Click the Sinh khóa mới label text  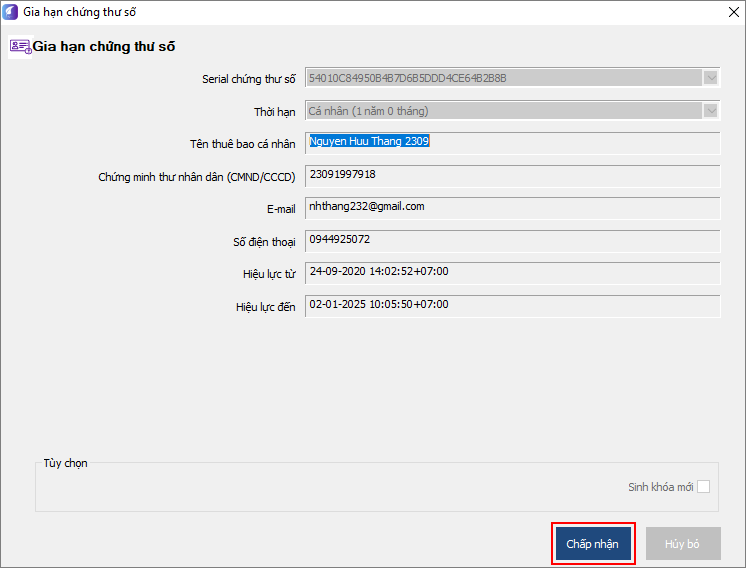[660, 487]
